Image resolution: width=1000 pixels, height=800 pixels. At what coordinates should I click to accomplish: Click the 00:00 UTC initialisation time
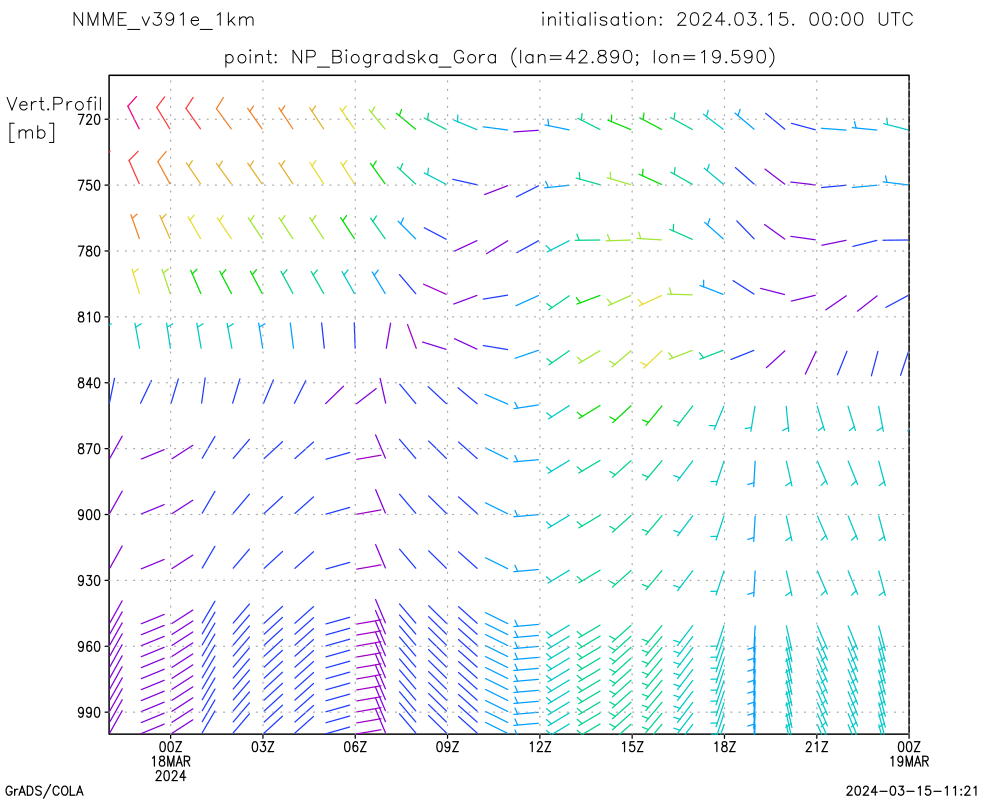point(861,19)
